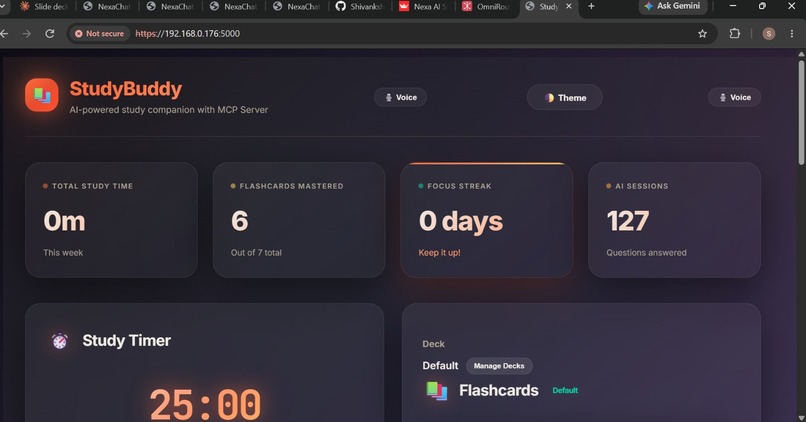
Task: Open the browser three-dot menu
Action: tap(792, 33)
